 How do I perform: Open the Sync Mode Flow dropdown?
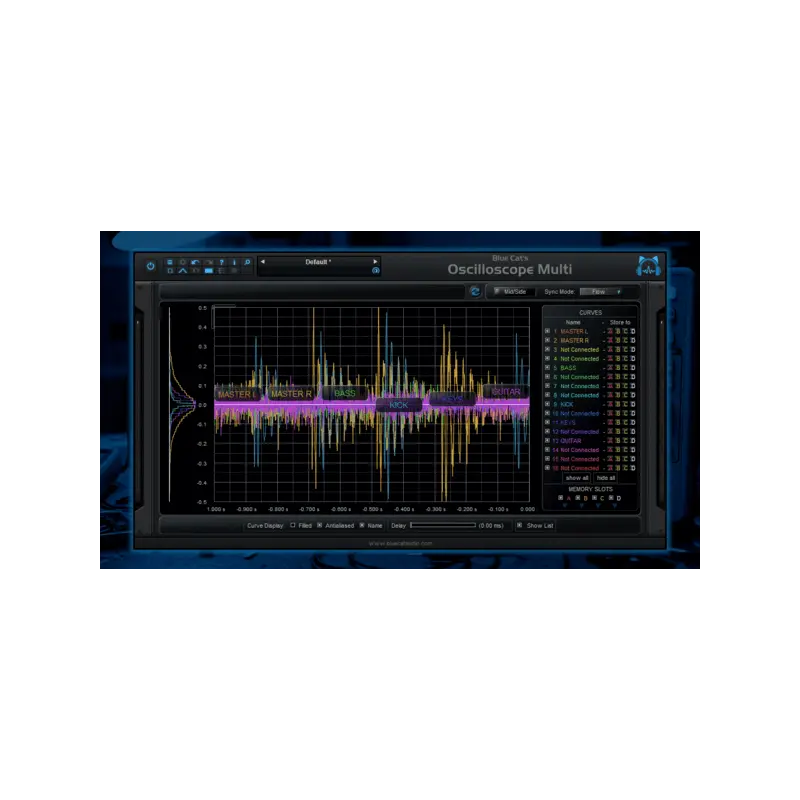[x=601, y=292]
